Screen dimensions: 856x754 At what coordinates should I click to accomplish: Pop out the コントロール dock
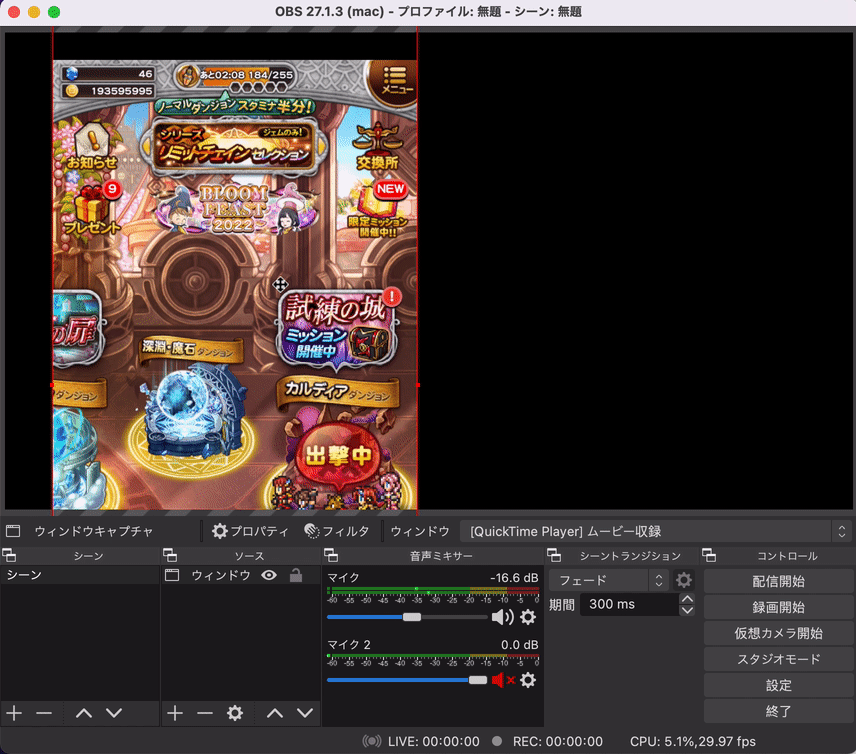[x=709, y=556]
